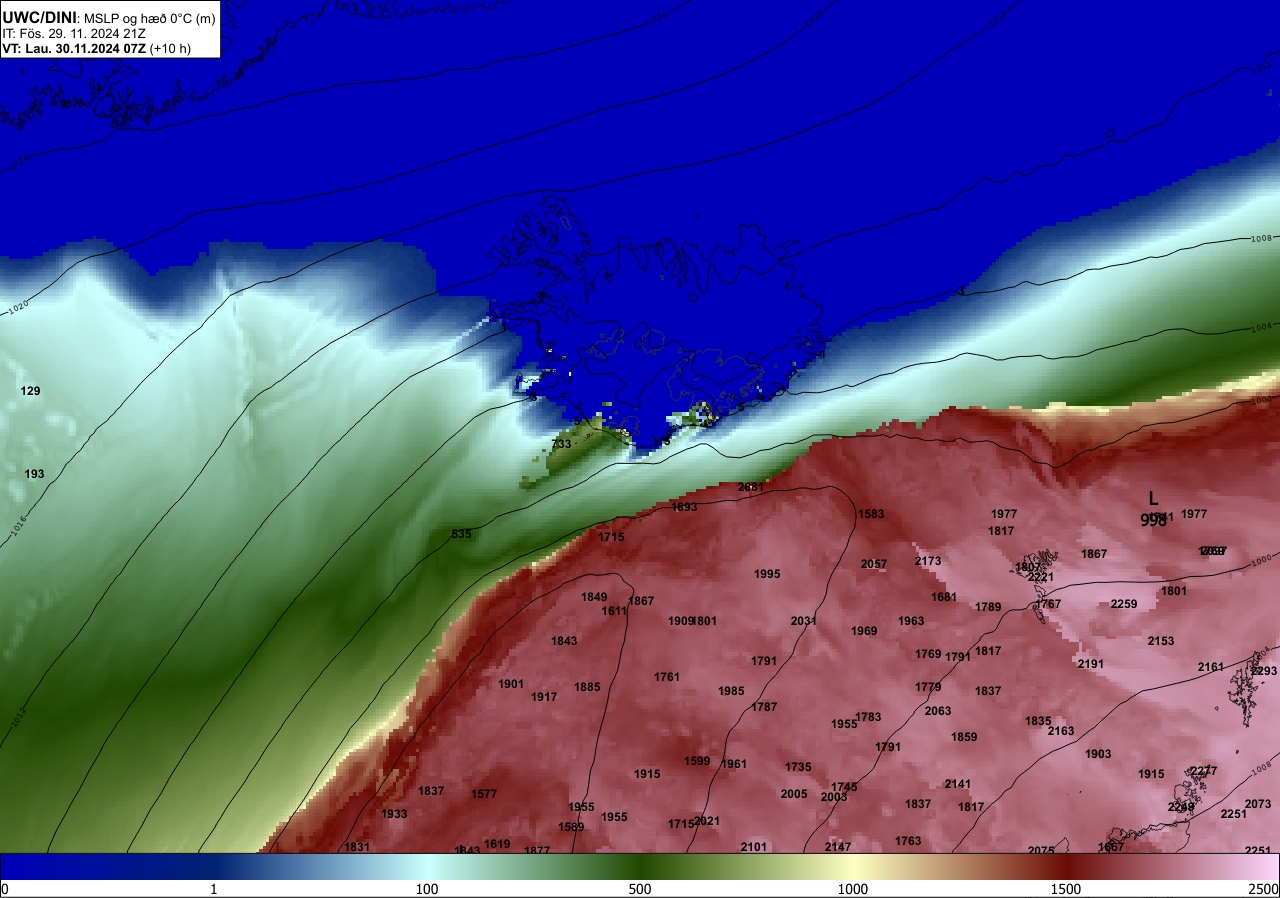Click the 2073 height value
1280x898 pixels.
tap(1258, 804)
